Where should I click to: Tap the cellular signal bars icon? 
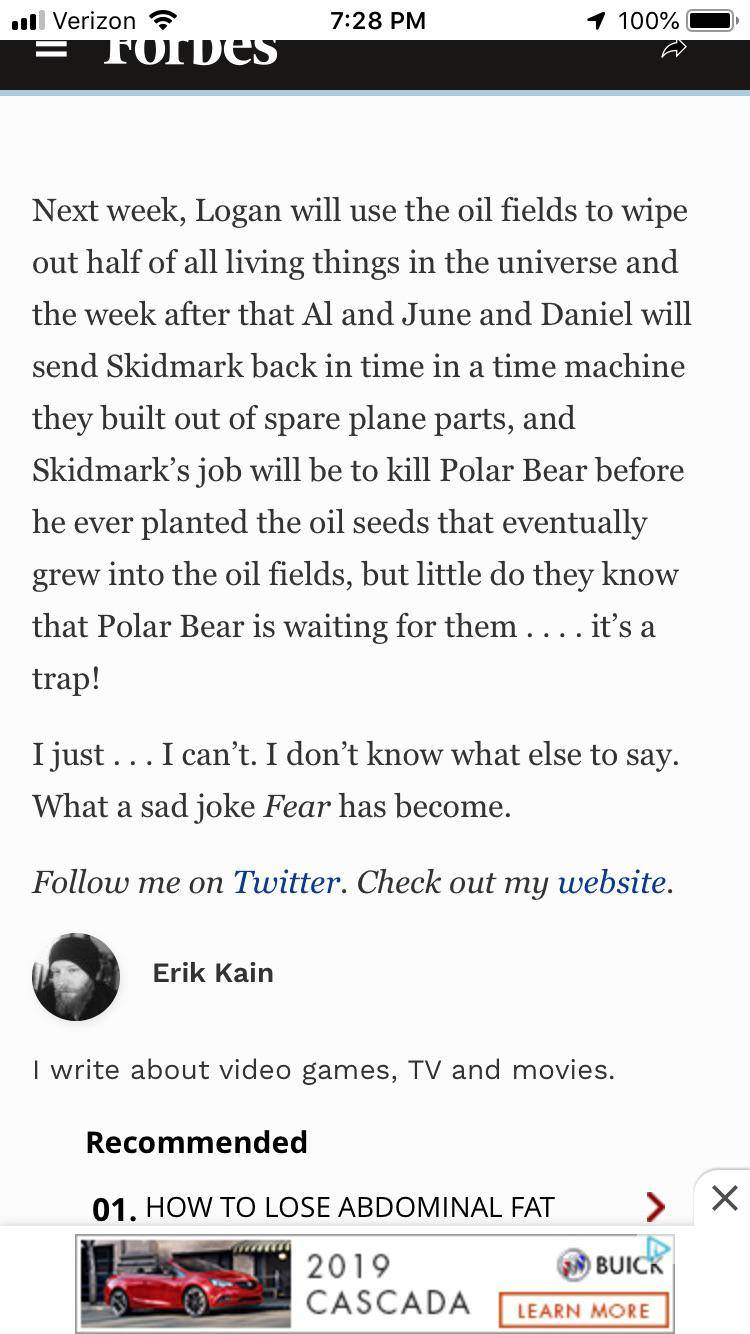[28, 20]
